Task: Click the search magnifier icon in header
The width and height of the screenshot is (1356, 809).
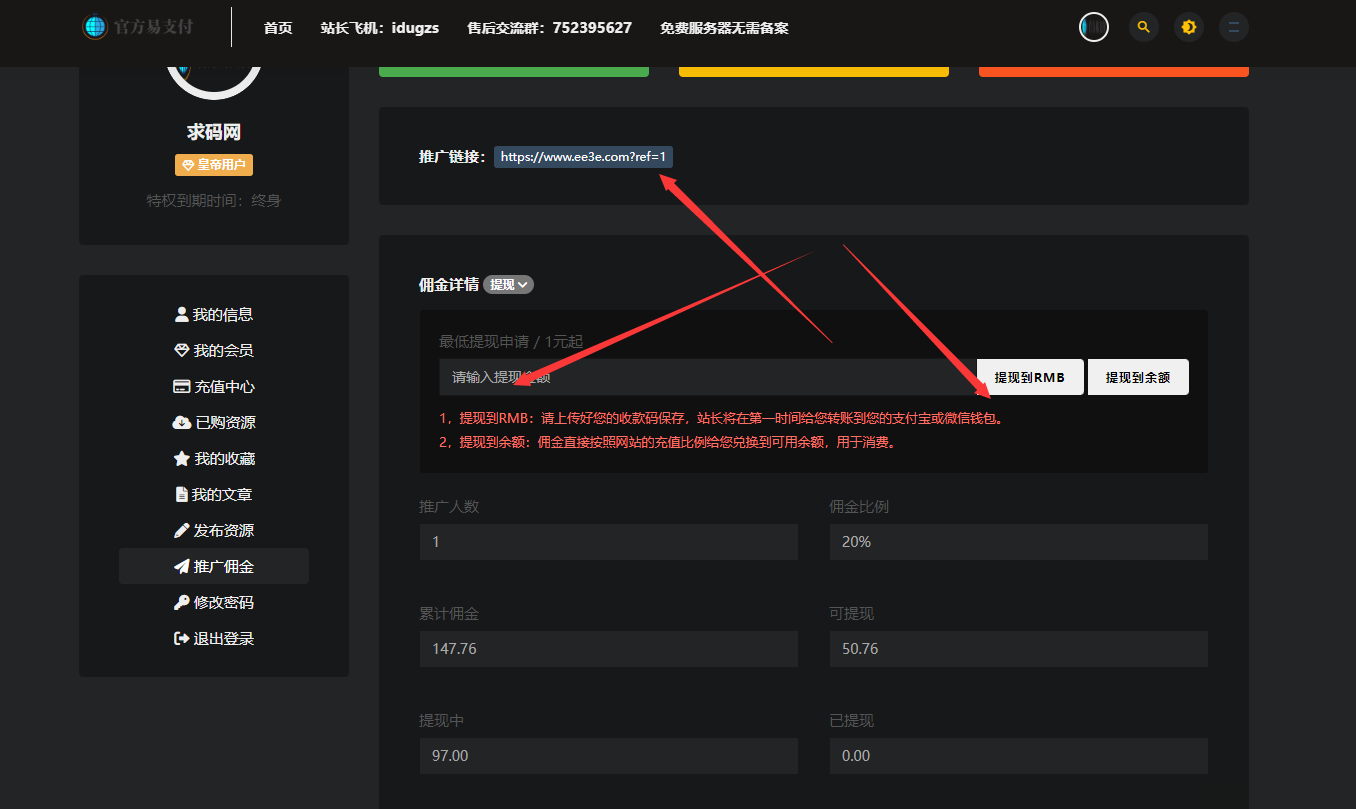Action: click(x=1143, y=27)
